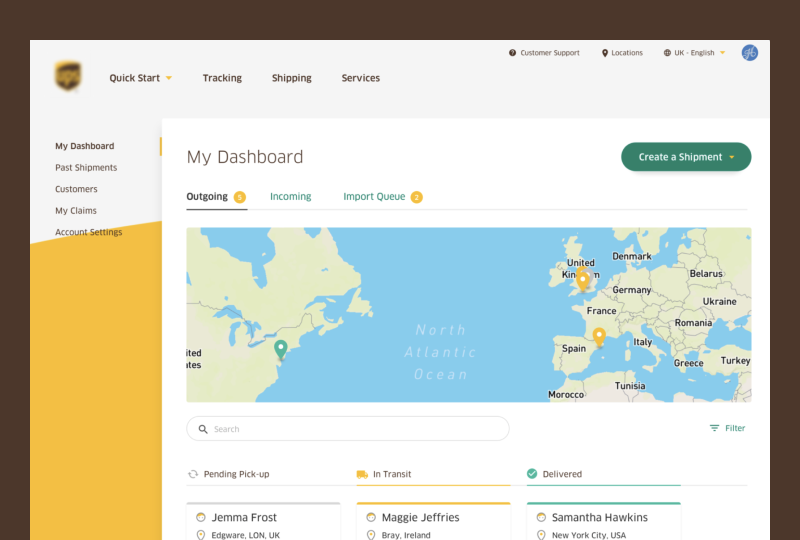Click the In Transit truck icon
The height and width of the screenshot is (540, 800).
click(x=362, y=474)
